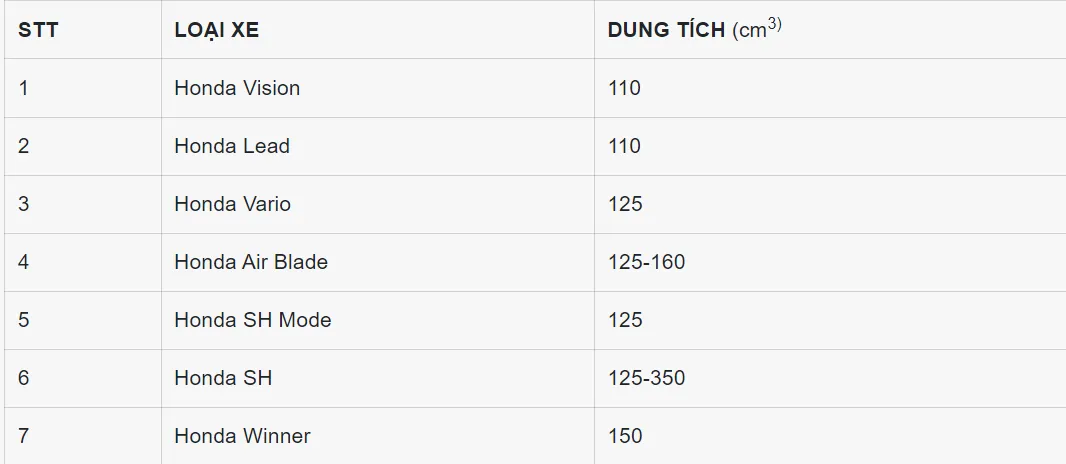Select the Honda Vision cell
Image resolution: width=1066 pixels, height=464 pixels.
[237, 88]
